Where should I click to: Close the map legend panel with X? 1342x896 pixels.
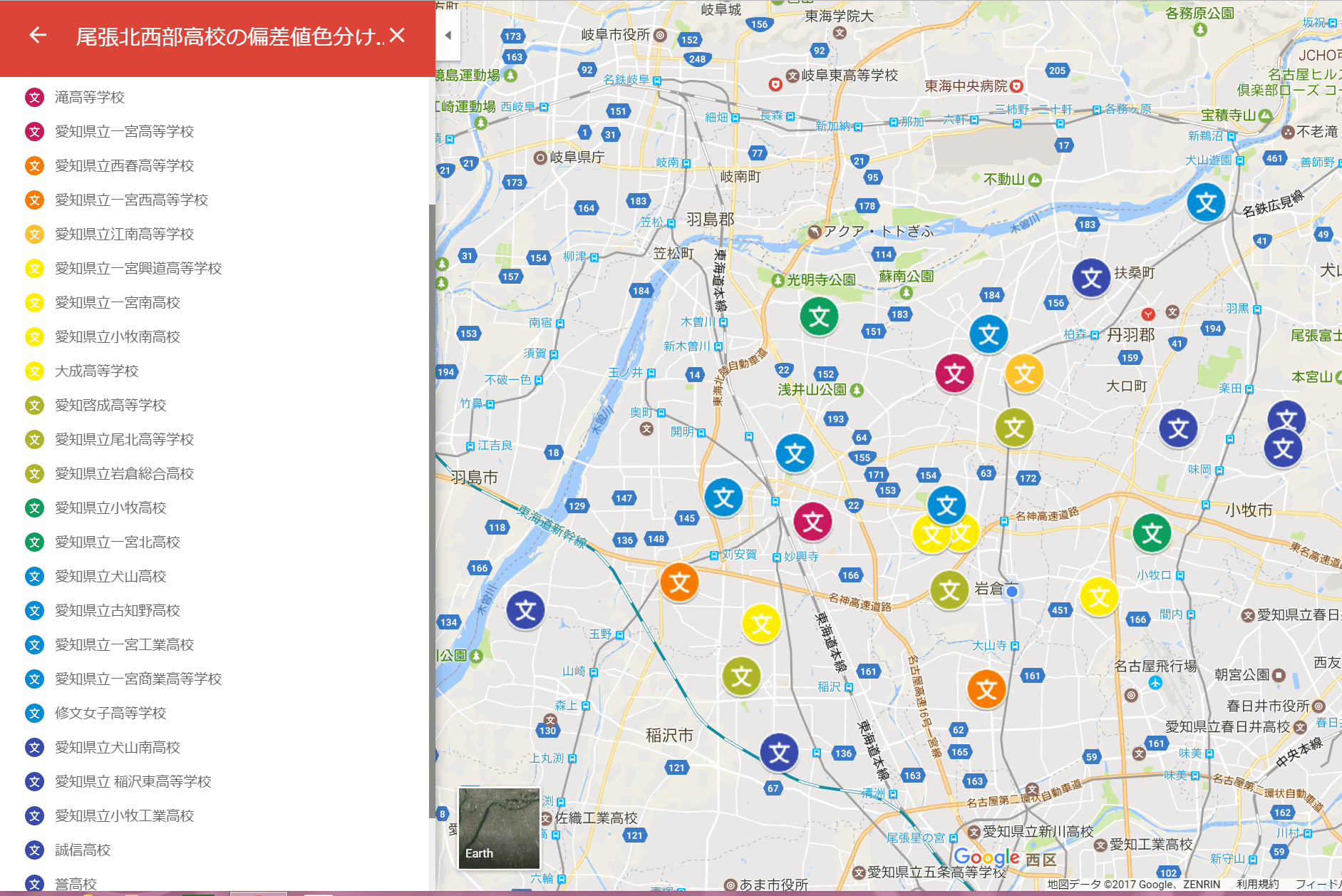pos(397,35)
